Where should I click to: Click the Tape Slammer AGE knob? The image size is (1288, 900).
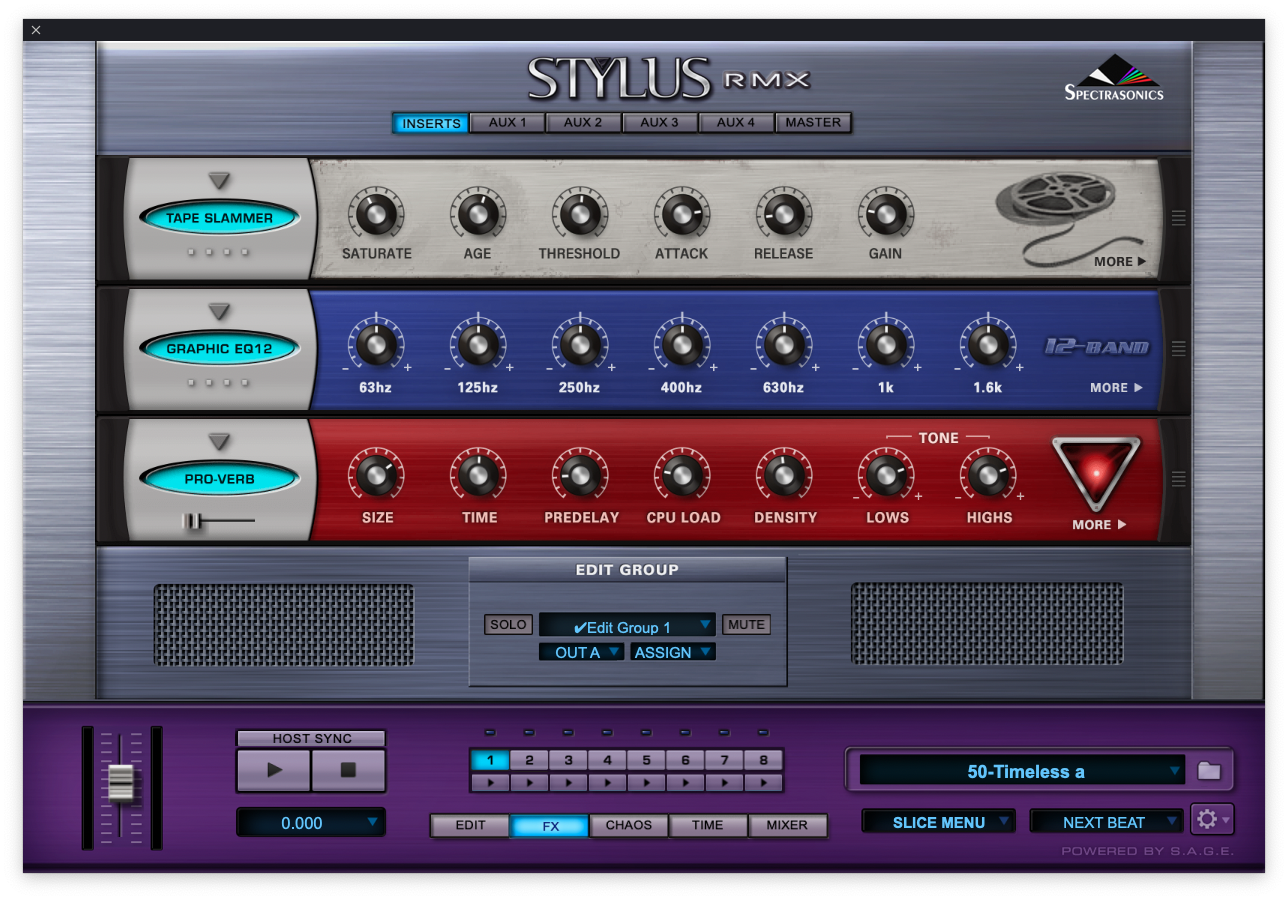[478, 214]
